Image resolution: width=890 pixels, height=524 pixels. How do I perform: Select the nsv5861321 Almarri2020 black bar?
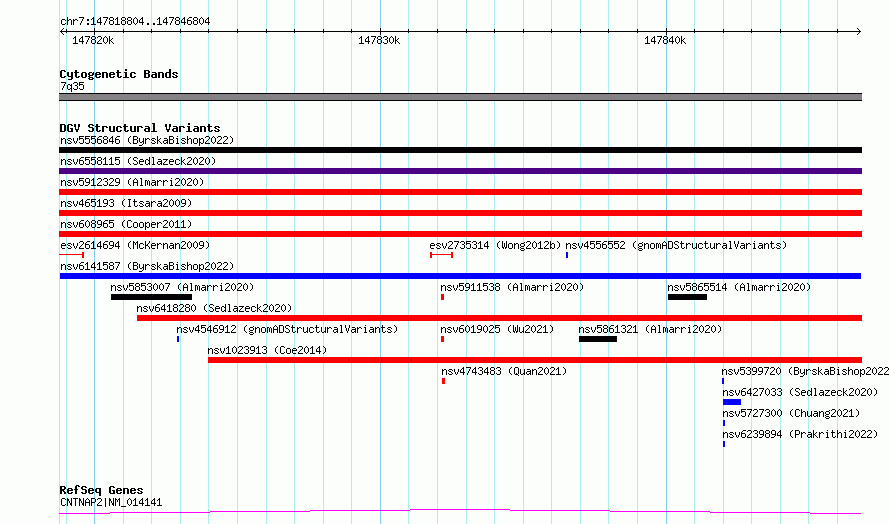tap(598, 339)
